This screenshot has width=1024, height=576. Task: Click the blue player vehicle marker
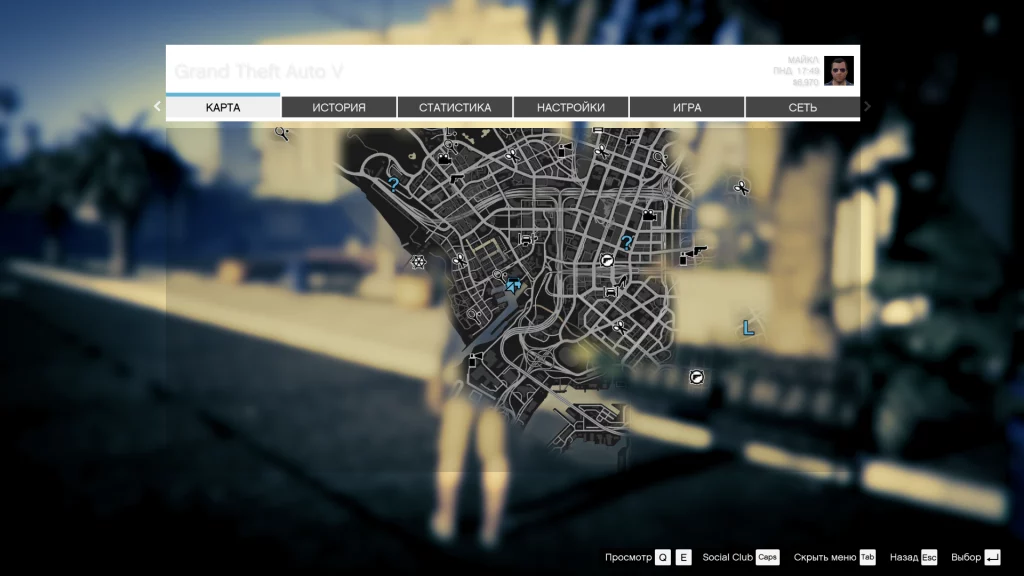(514, 285)
